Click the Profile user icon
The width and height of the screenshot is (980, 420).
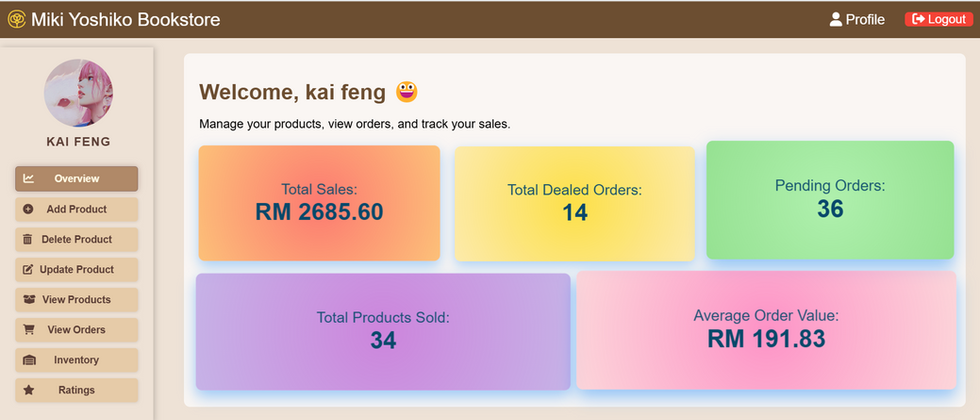pyautogui.click(x=836, y=19)
